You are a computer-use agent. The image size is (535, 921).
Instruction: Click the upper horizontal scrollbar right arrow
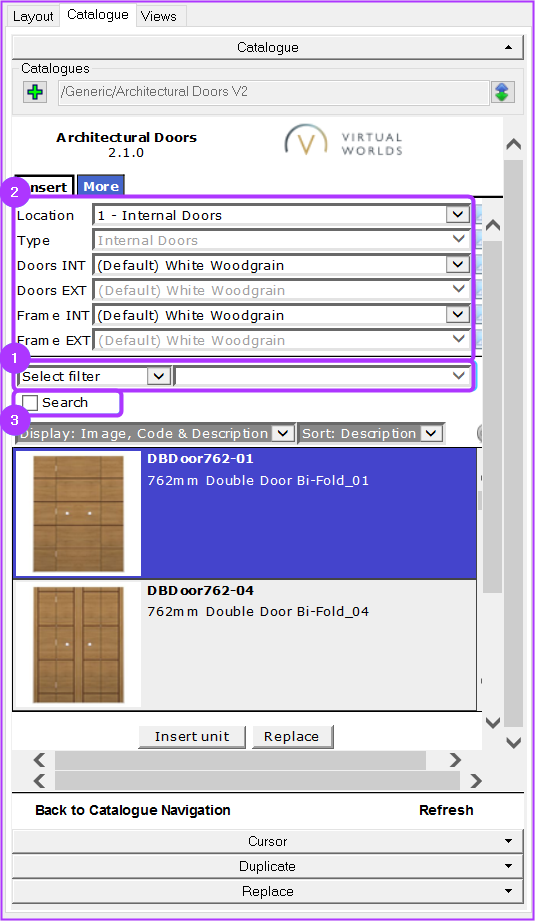[x=455, y=760]
